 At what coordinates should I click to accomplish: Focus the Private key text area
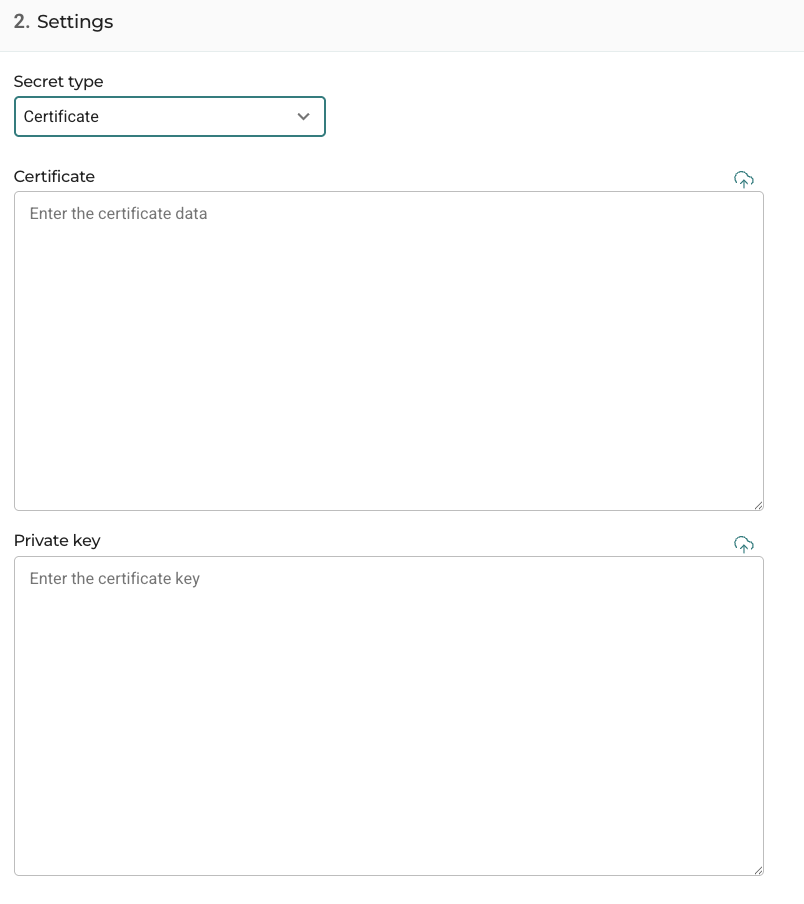[389, 716]
